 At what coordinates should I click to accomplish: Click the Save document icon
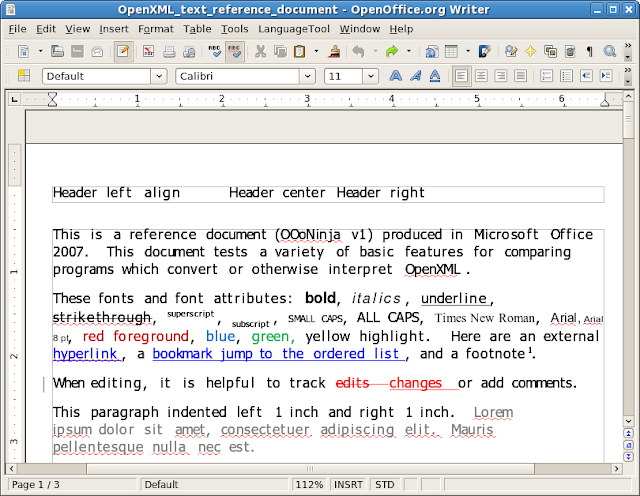pos(77,51)
